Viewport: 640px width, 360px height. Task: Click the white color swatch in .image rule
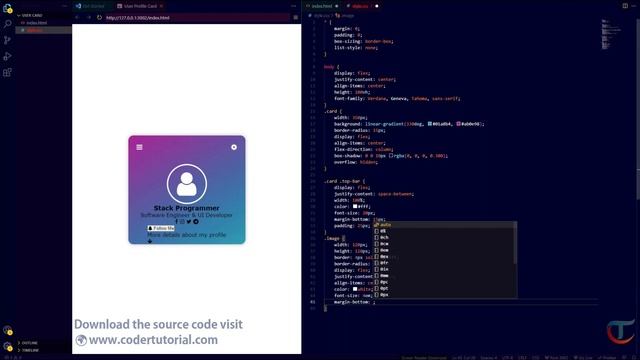point(355,289)
